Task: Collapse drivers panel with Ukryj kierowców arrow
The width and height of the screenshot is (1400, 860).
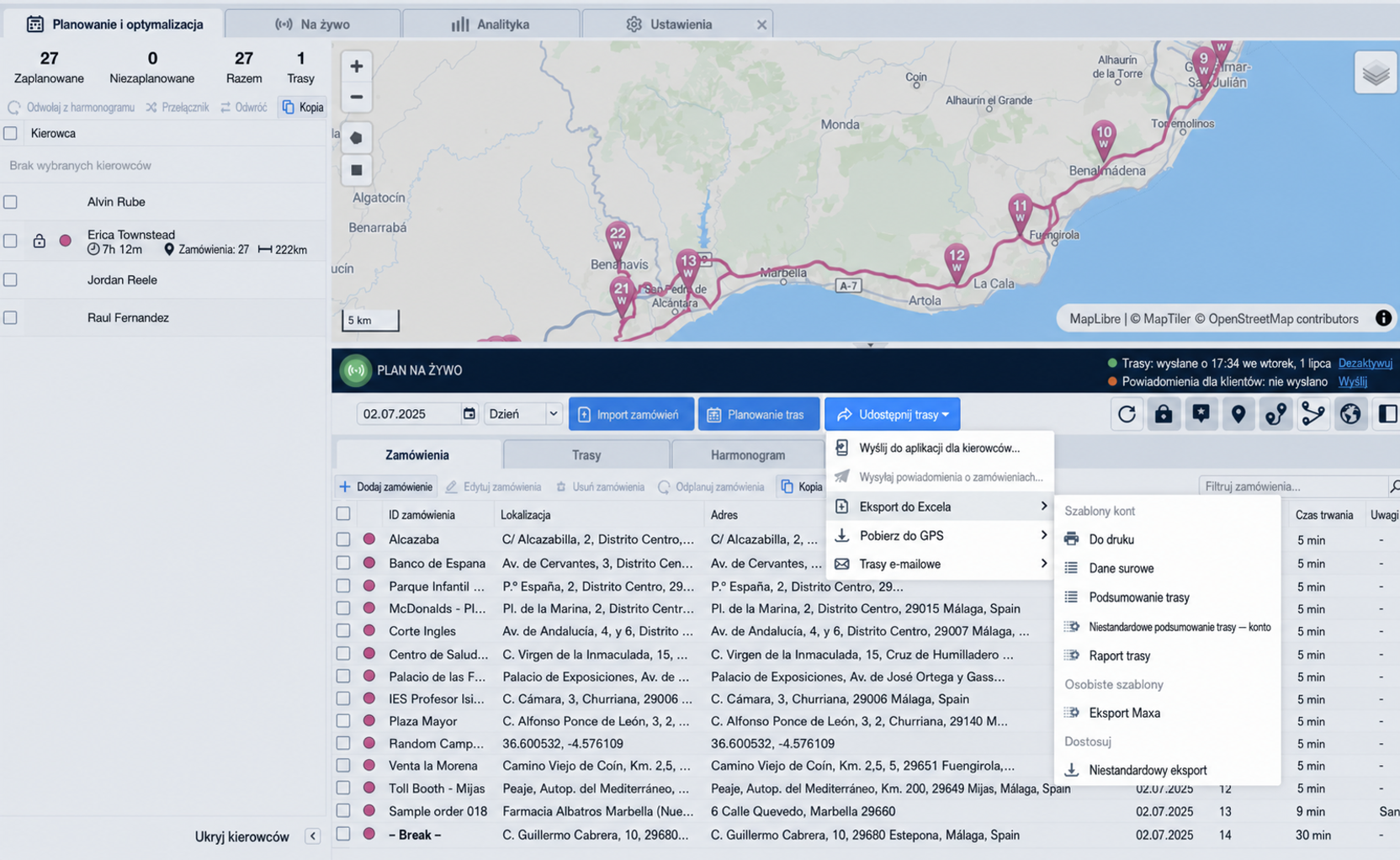Action: (312, 836)
